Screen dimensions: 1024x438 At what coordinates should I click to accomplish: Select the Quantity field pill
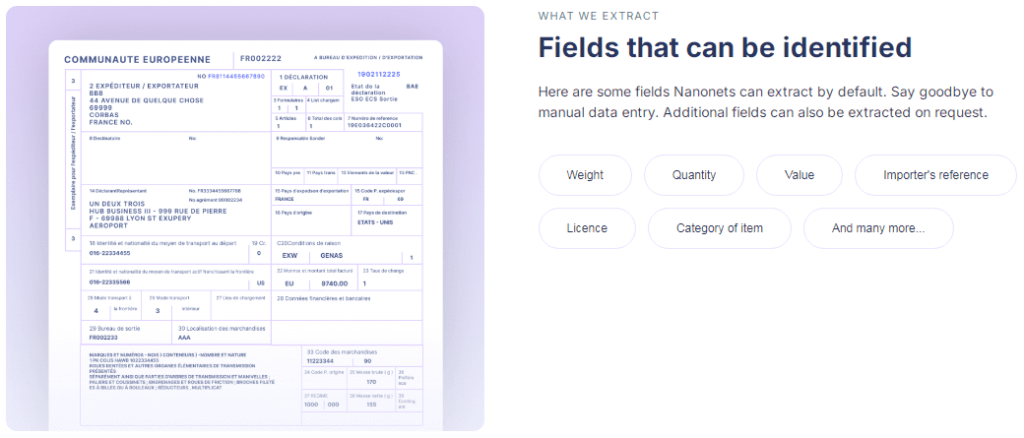[x=694, y=175]
